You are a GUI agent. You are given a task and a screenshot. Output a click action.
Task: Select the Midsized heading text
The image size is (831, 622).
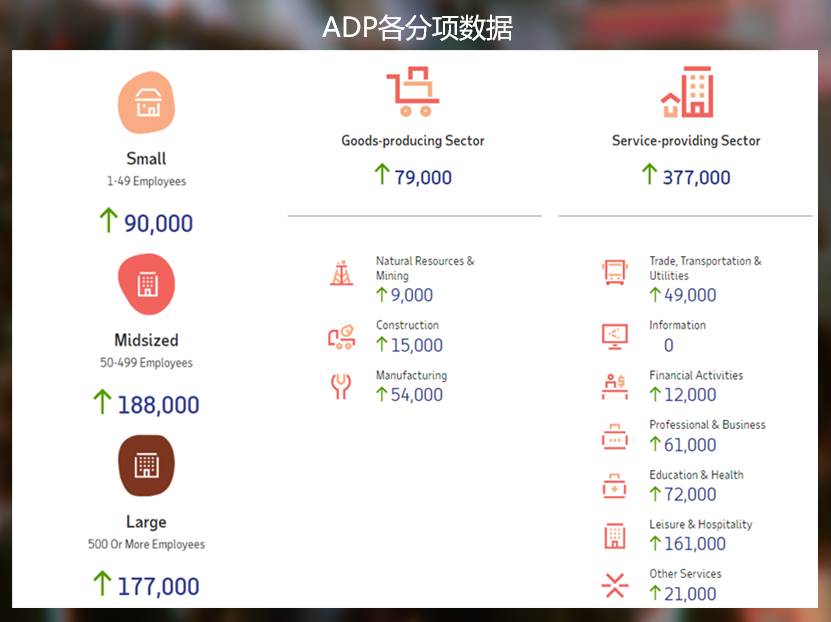coord(146,340)
